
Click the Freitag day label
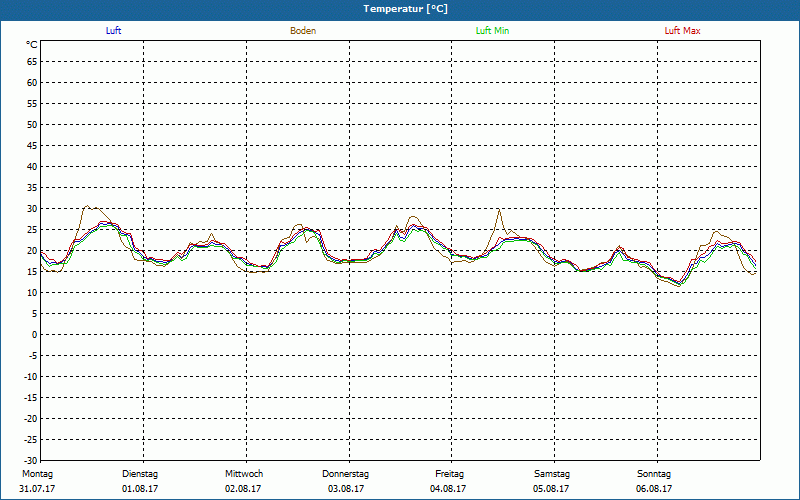coord(449,474)
